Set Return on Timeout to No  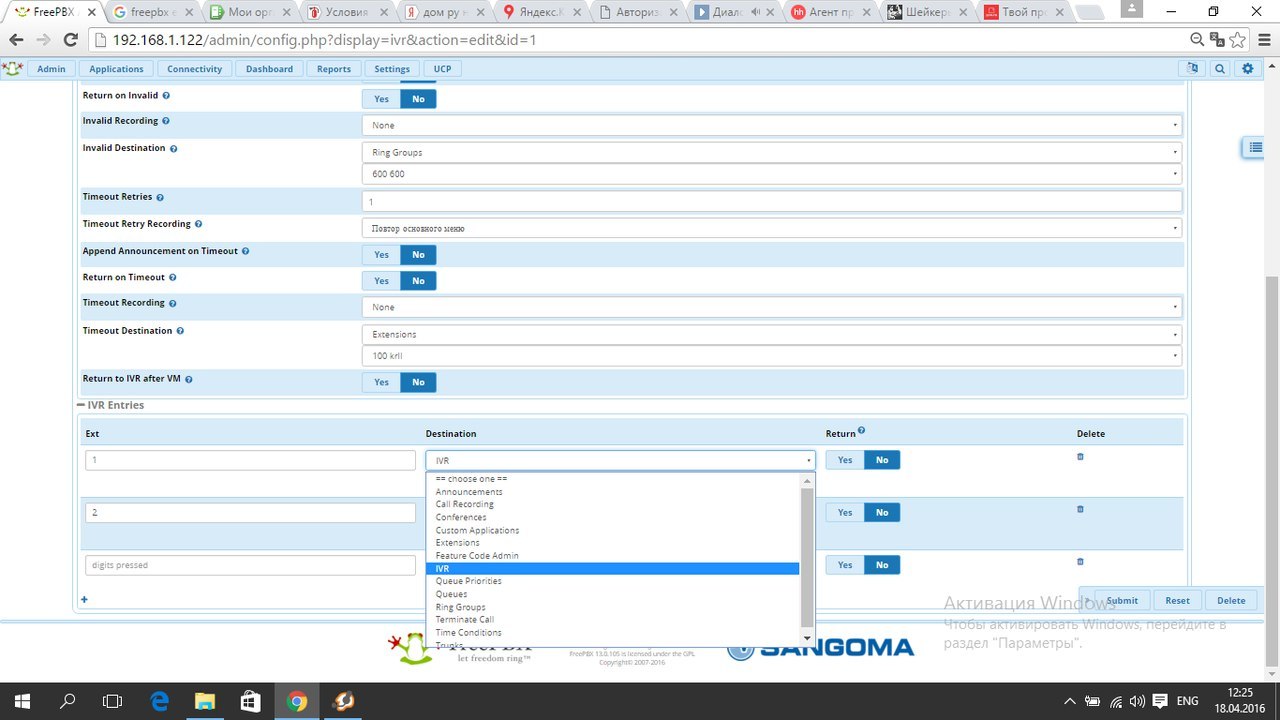coord(418,281)
